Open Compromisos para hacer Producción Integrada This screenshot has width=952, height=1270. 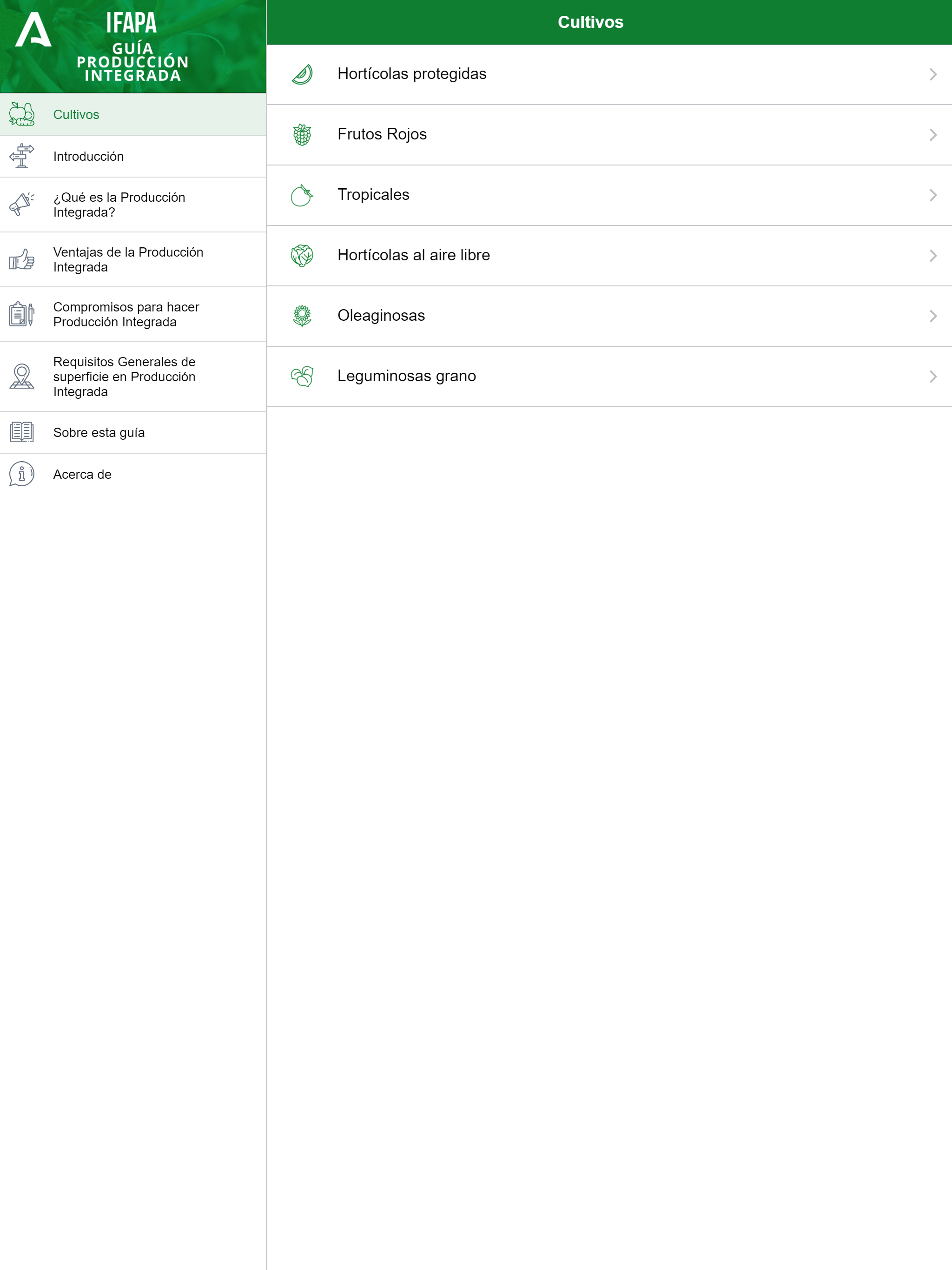[x=133, y=314]
